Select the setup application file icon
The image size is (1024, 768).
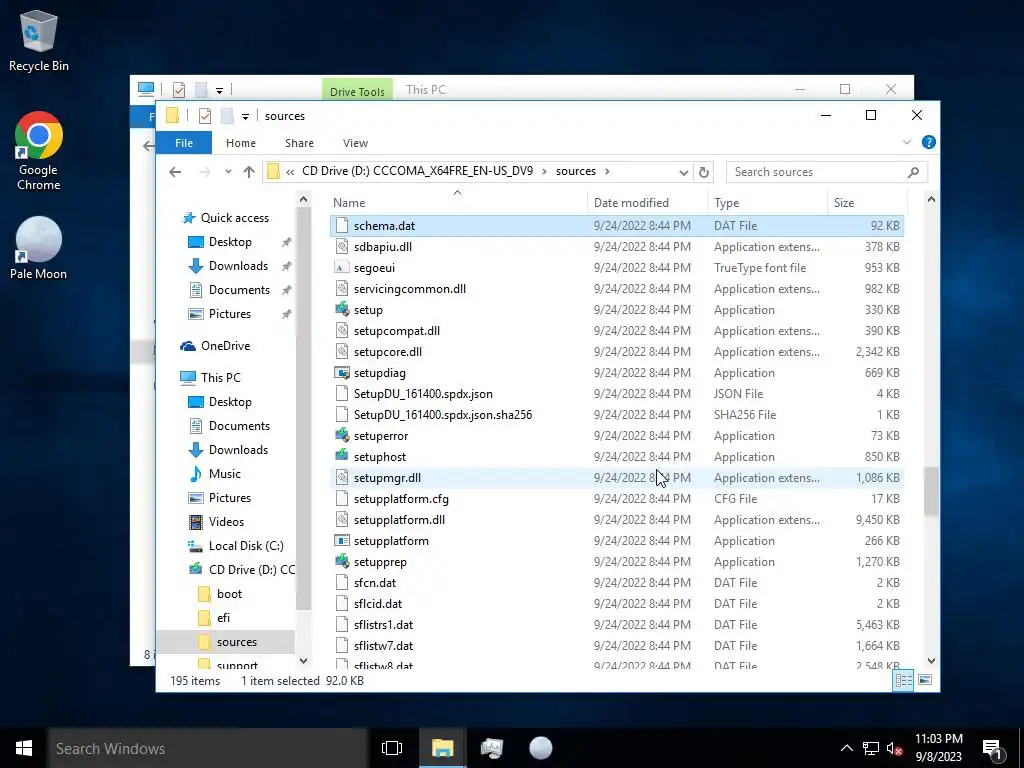342,310
